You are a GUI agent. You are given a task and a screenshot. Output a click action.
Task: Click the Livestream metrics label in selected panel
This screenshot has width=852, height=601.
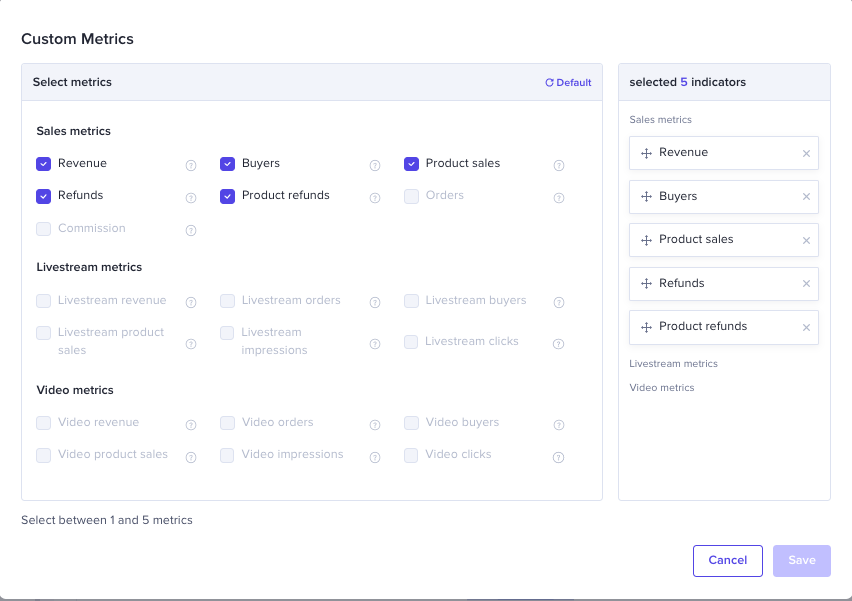pos(673,364)
